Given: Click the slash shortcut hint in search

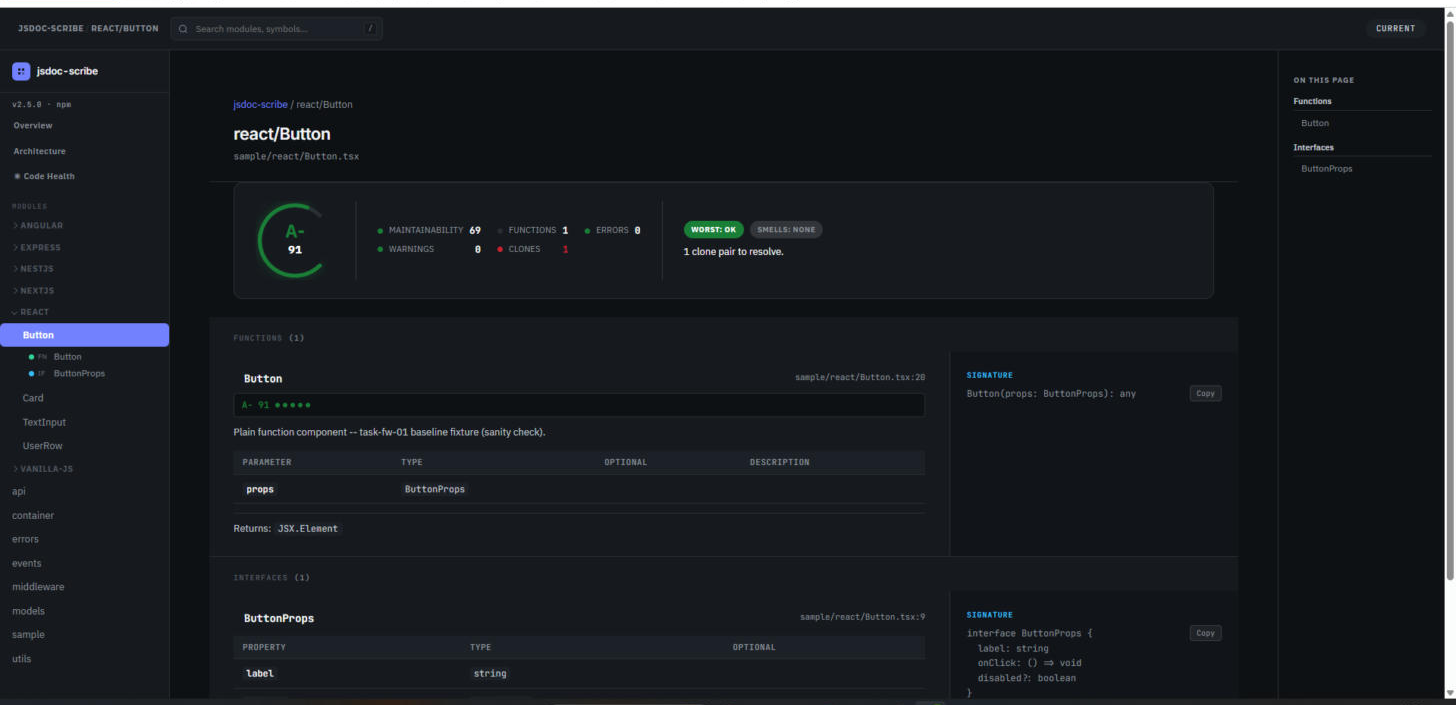Looking at the screenshot, I should pos(370,29).
